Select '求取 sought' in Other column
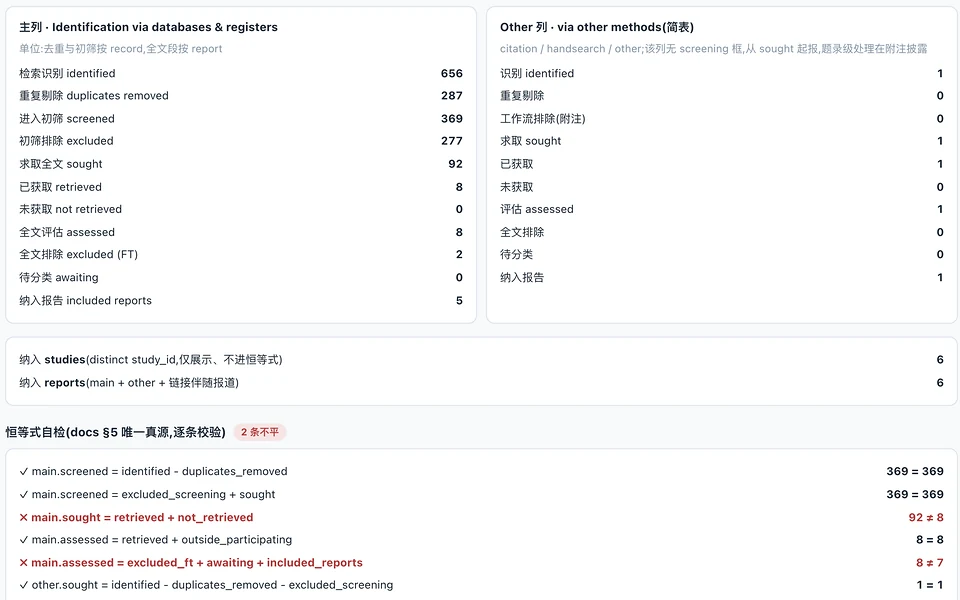 [x=530, y=141]
